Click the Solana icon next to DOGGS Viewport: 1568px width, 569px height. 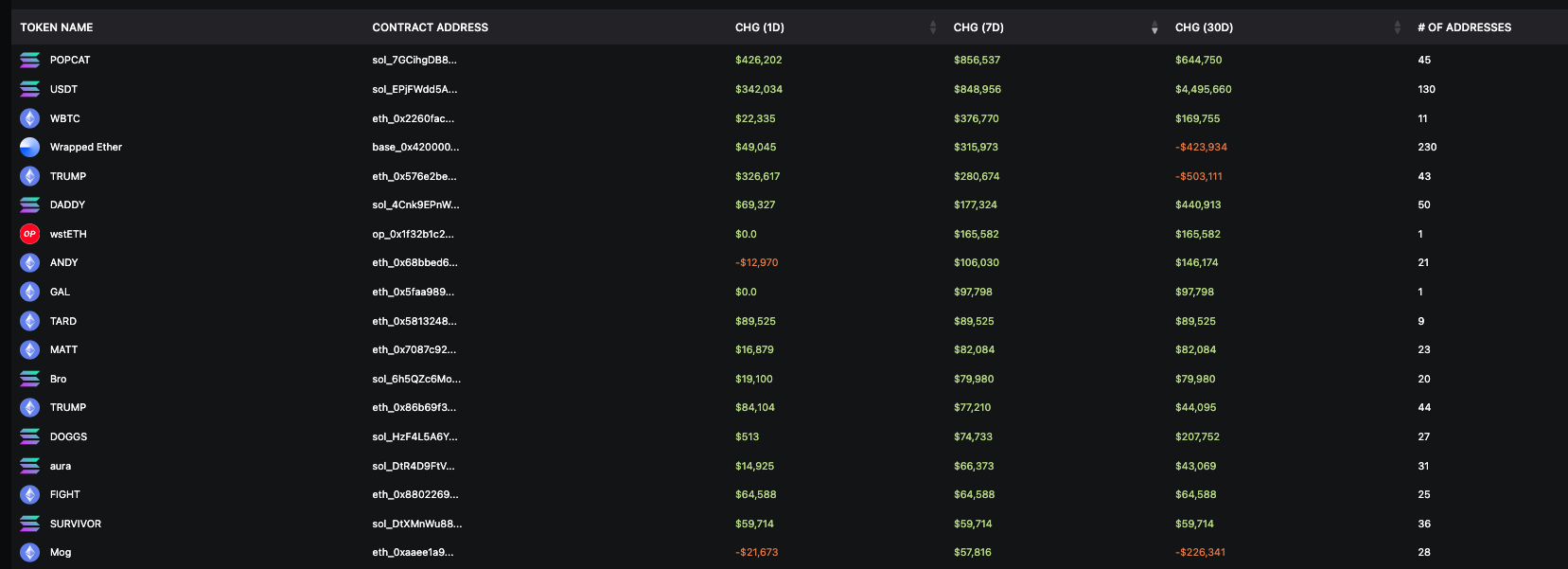click(x=30, y=436)
